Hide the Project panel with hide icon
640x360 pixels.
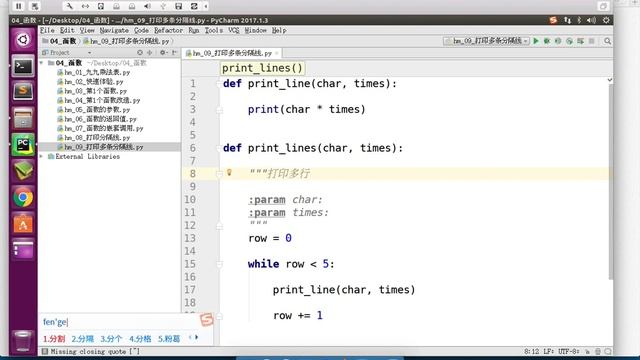[174, 53]
